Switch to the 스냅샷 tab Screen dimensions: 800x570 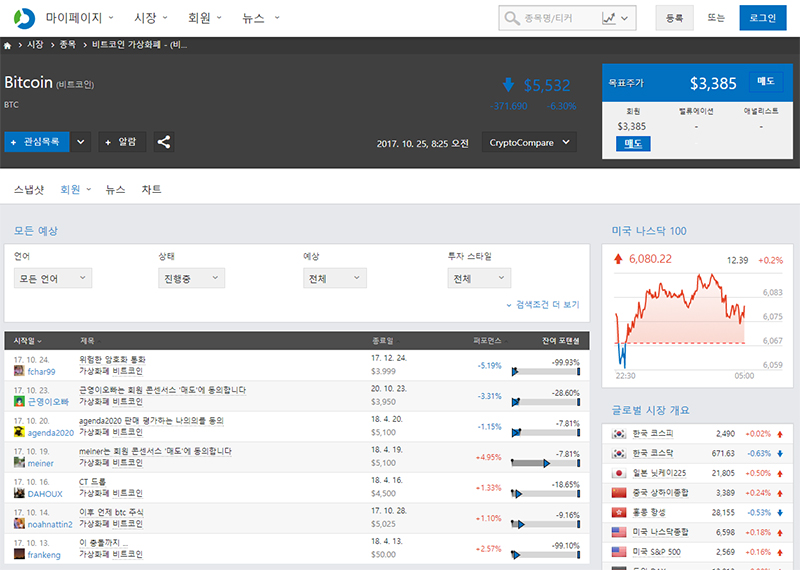29,190
